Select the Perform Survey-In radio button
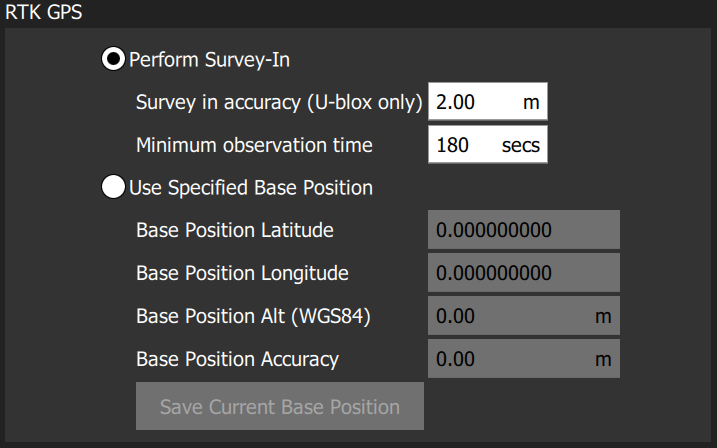The height and width of the screenshot is (448, 717). pyautogui.click(x=113, y=59)
